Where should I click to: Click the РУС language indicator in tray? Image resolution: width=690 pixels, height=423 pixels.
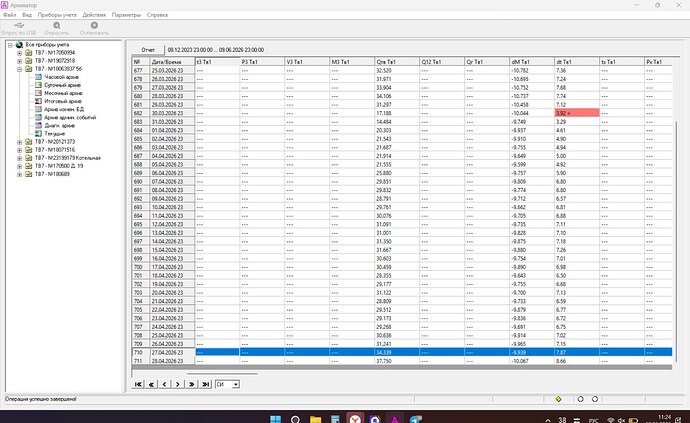coord(593,420)
